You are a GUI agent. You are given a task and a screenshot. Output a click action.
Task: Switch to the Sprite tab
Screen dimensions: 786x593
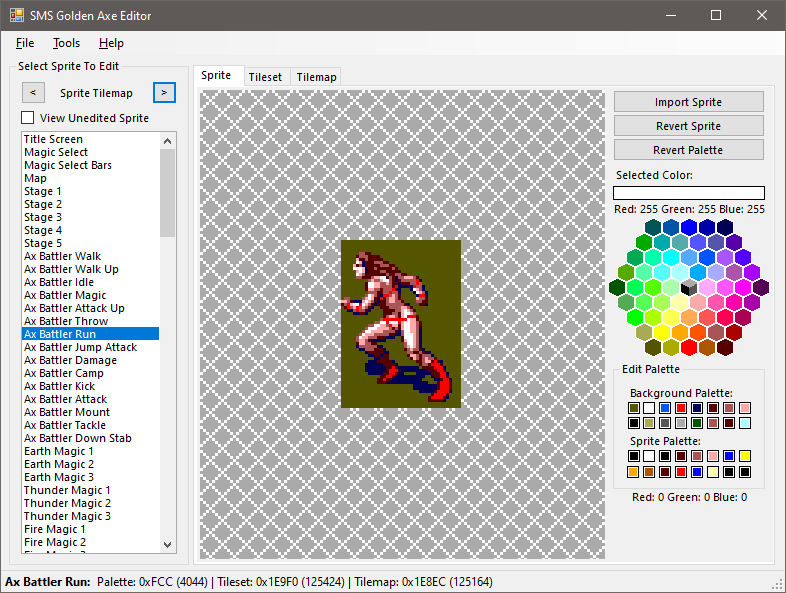click(216, 75)
